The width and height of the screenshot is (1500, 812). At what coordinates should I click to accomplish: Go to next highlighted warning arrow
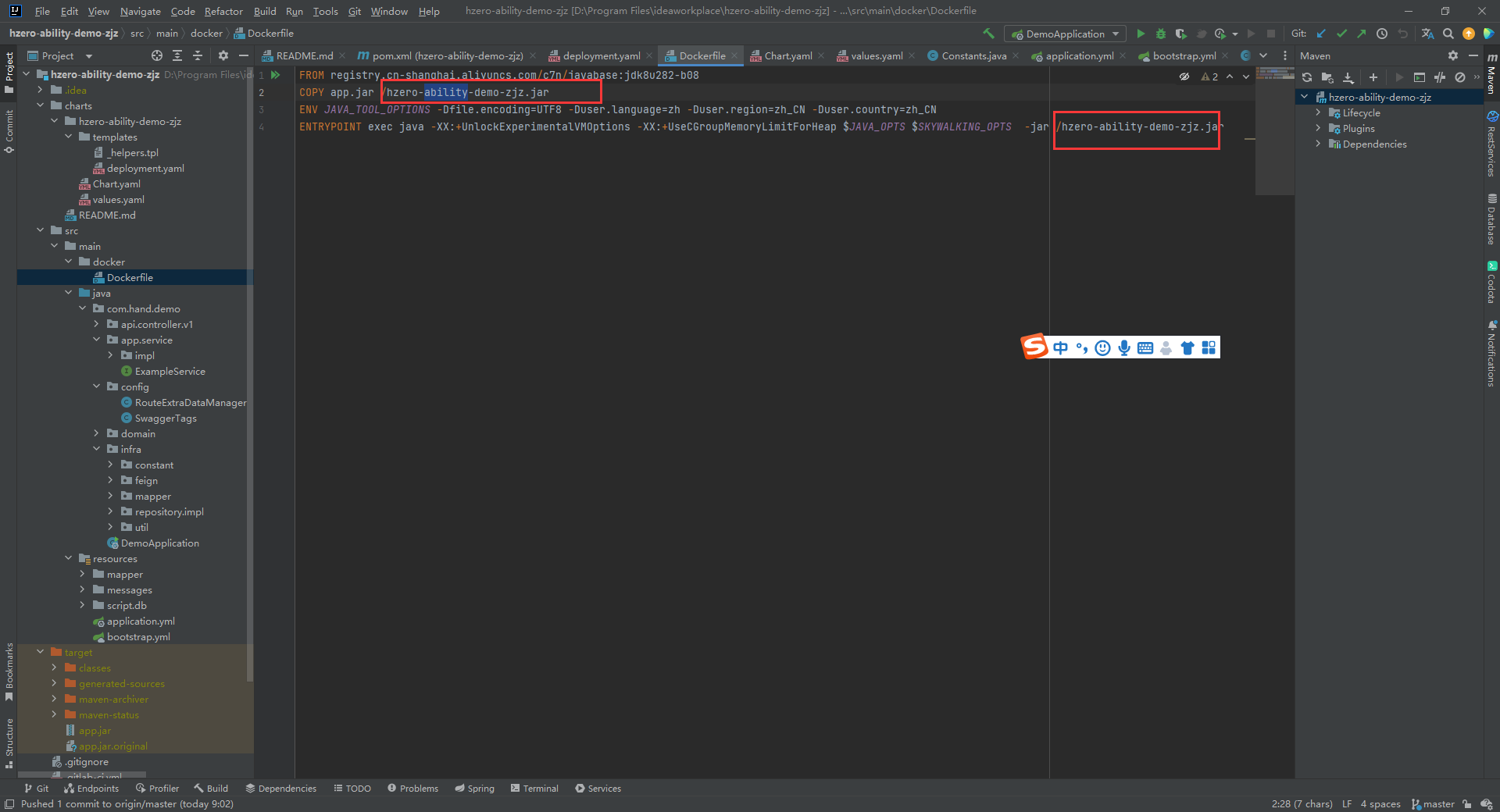coord(1246,77)
